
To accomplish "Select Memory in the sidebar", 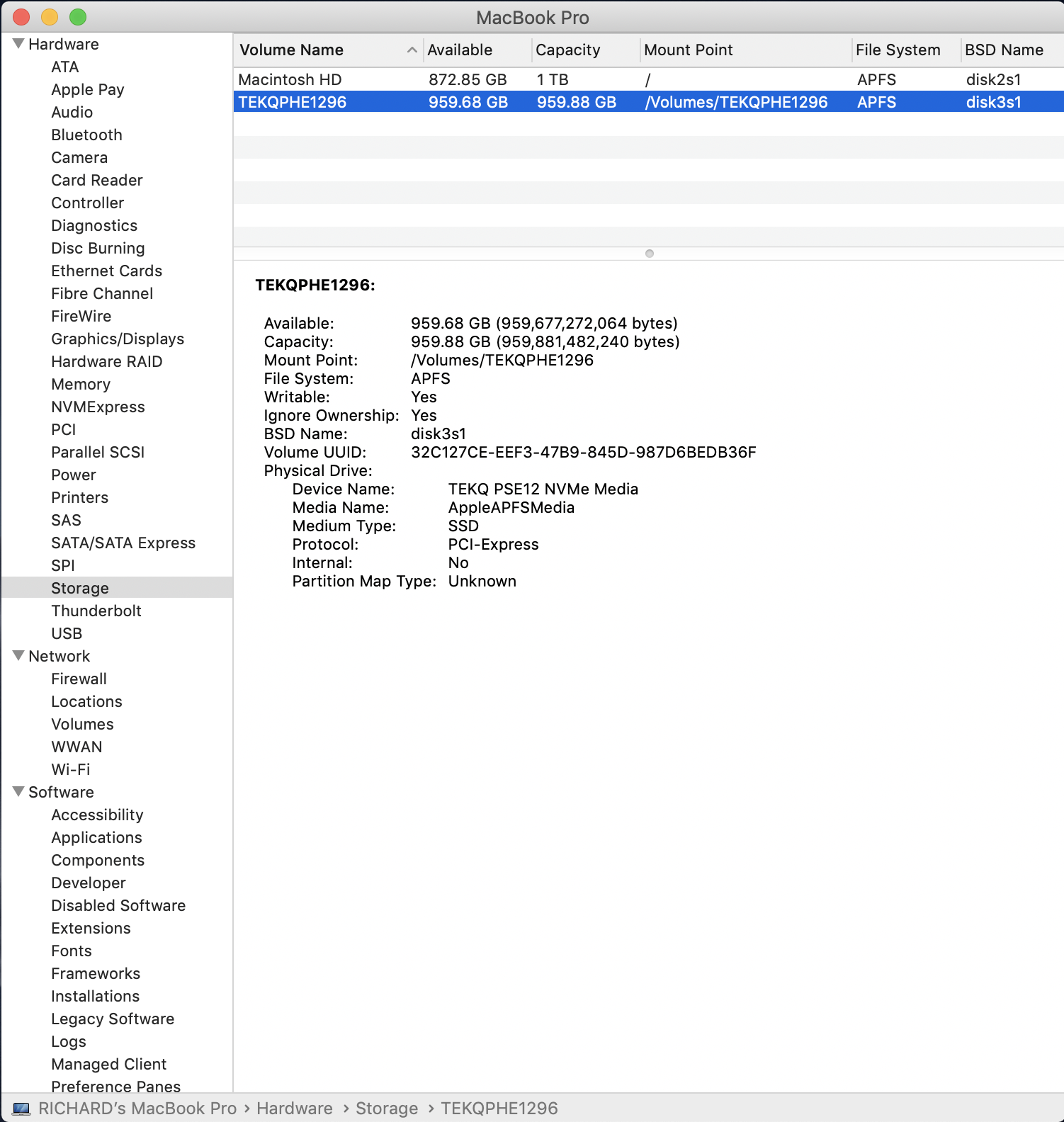I will (81, 384).
